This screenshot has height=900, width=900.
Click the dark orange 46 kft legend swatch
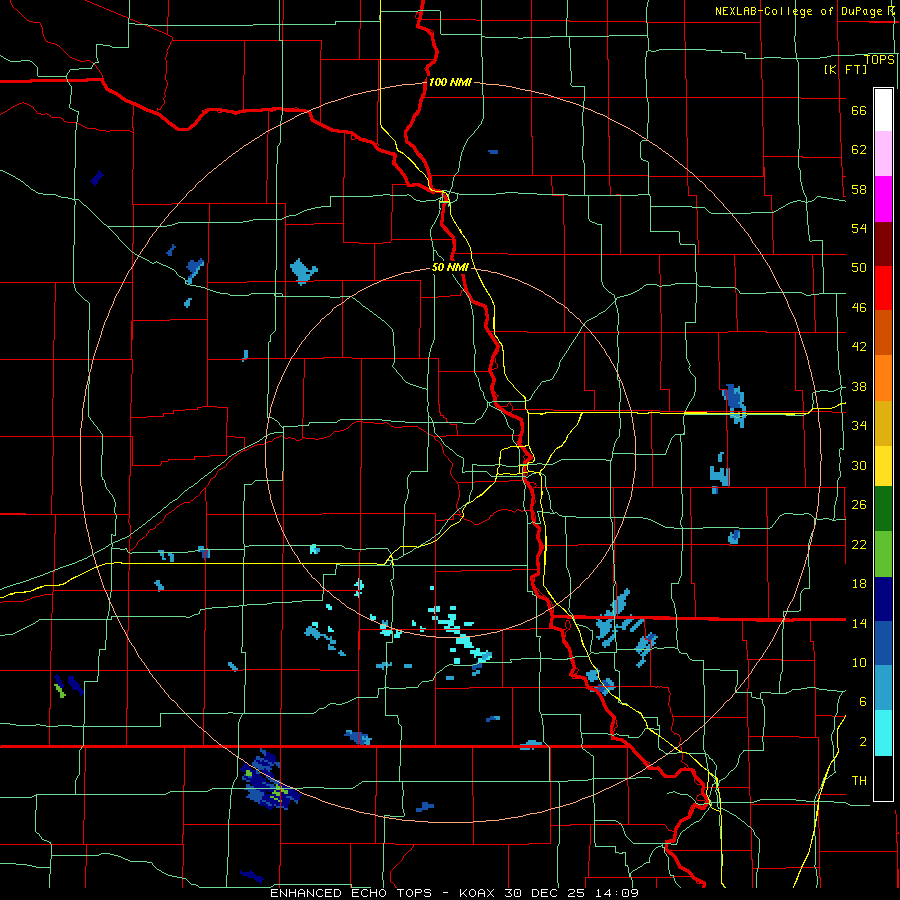883,333
